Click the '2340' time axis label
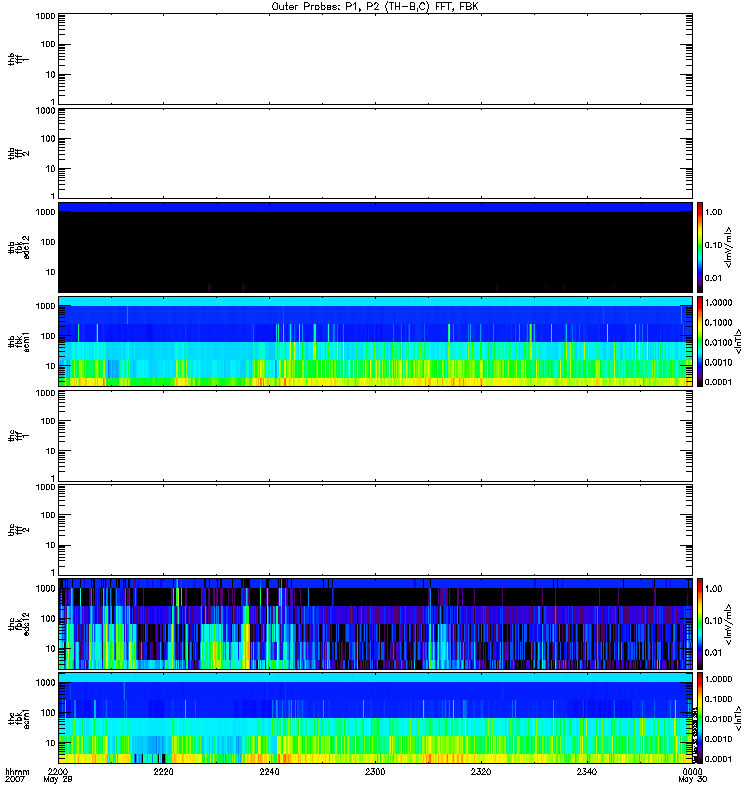750x800 pixels. coord(587,771)
